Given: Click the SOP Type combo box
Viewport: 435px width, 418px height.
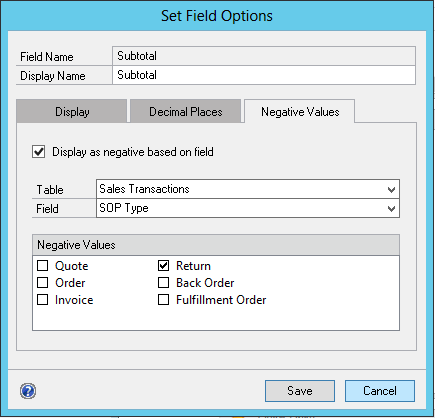Looking at the screenshot, I should (248, 208).
